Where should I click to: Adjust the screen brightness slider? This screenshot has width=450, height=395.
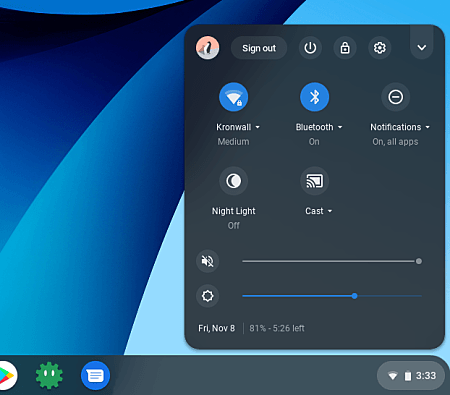coord(332,296)
